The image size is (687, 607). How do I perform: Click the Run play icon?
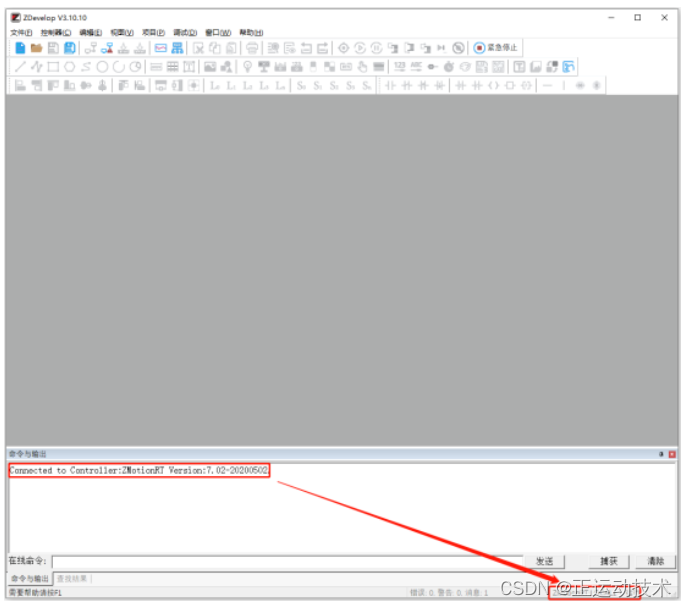tap(360, 48)
